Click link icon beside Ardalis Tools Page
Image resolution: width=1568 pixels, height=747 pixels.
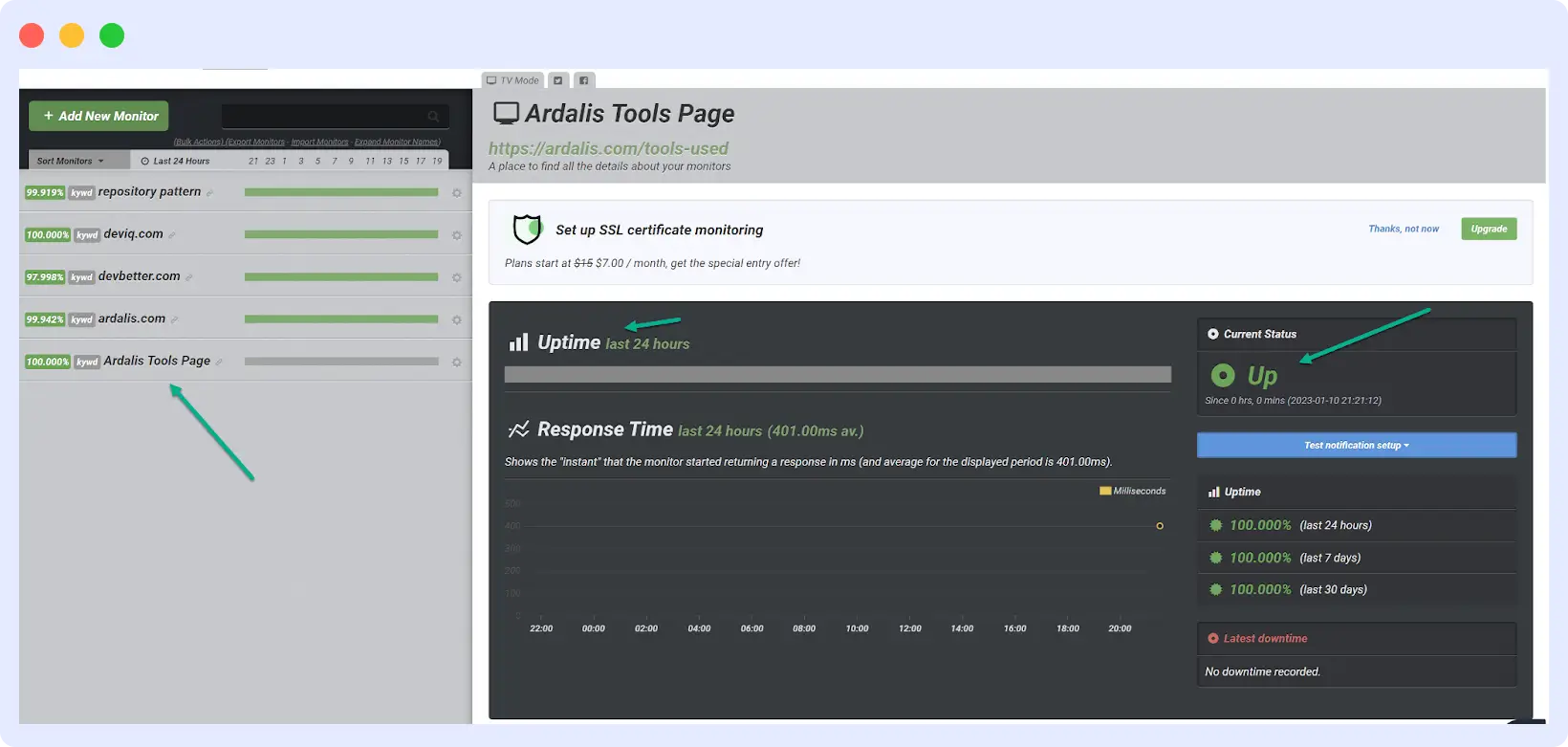point(219,363)
